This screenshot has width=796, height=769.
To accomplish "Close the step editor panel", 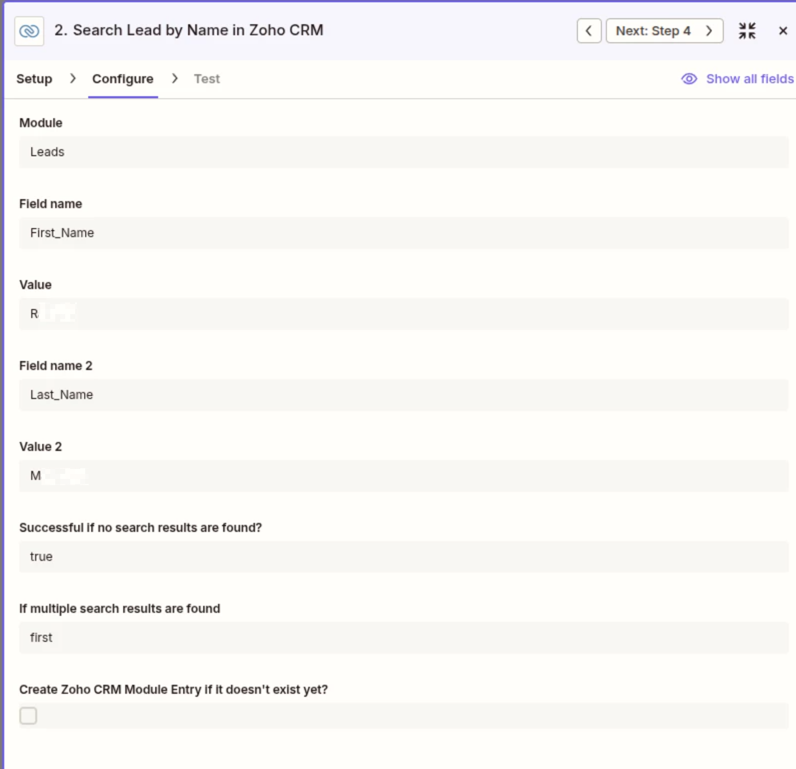I will [783, 31].
